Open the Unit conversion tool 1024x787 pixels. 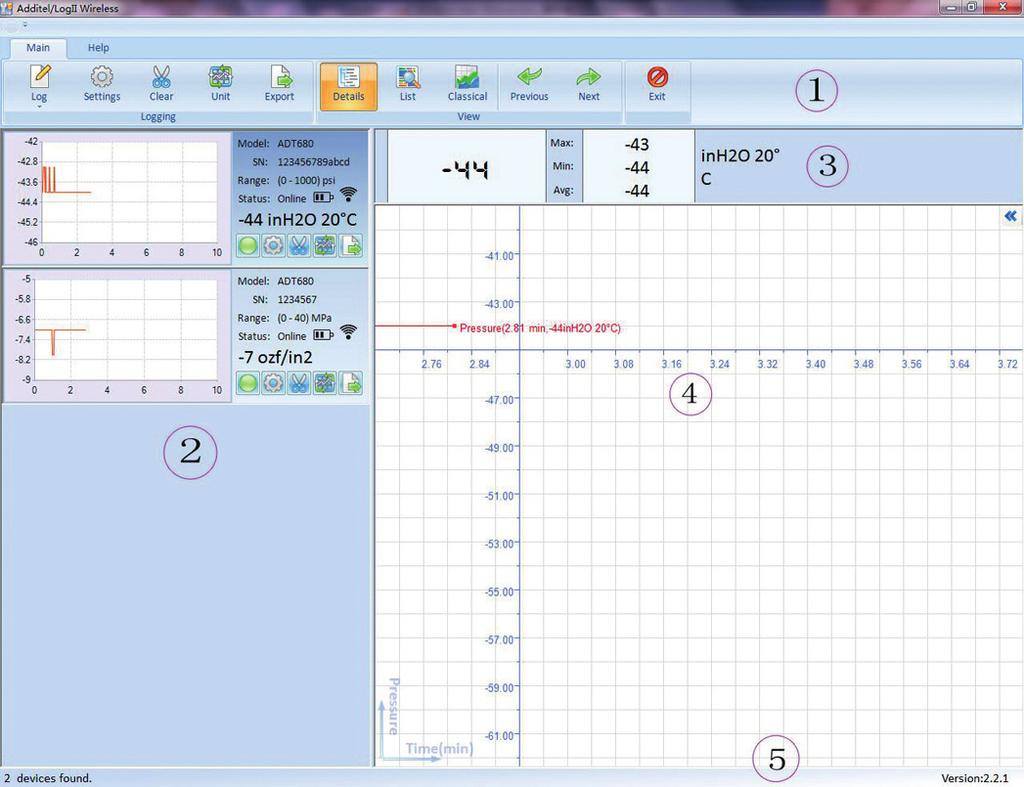pyautogui.click(x=220, y=84)
